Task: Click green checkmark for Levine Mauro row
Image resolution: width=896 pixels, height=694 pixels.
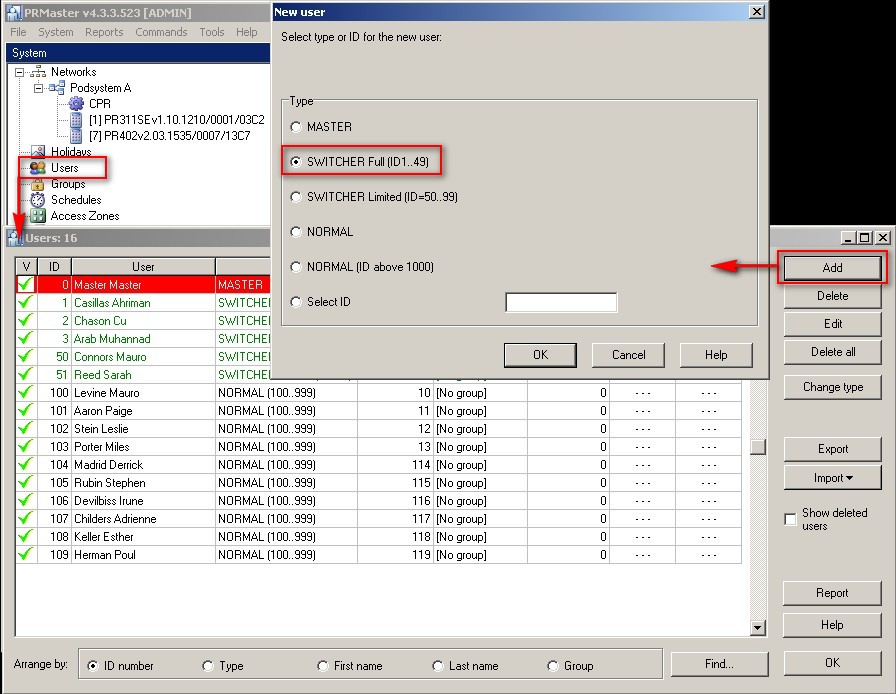Action: (x=25, y=392)
